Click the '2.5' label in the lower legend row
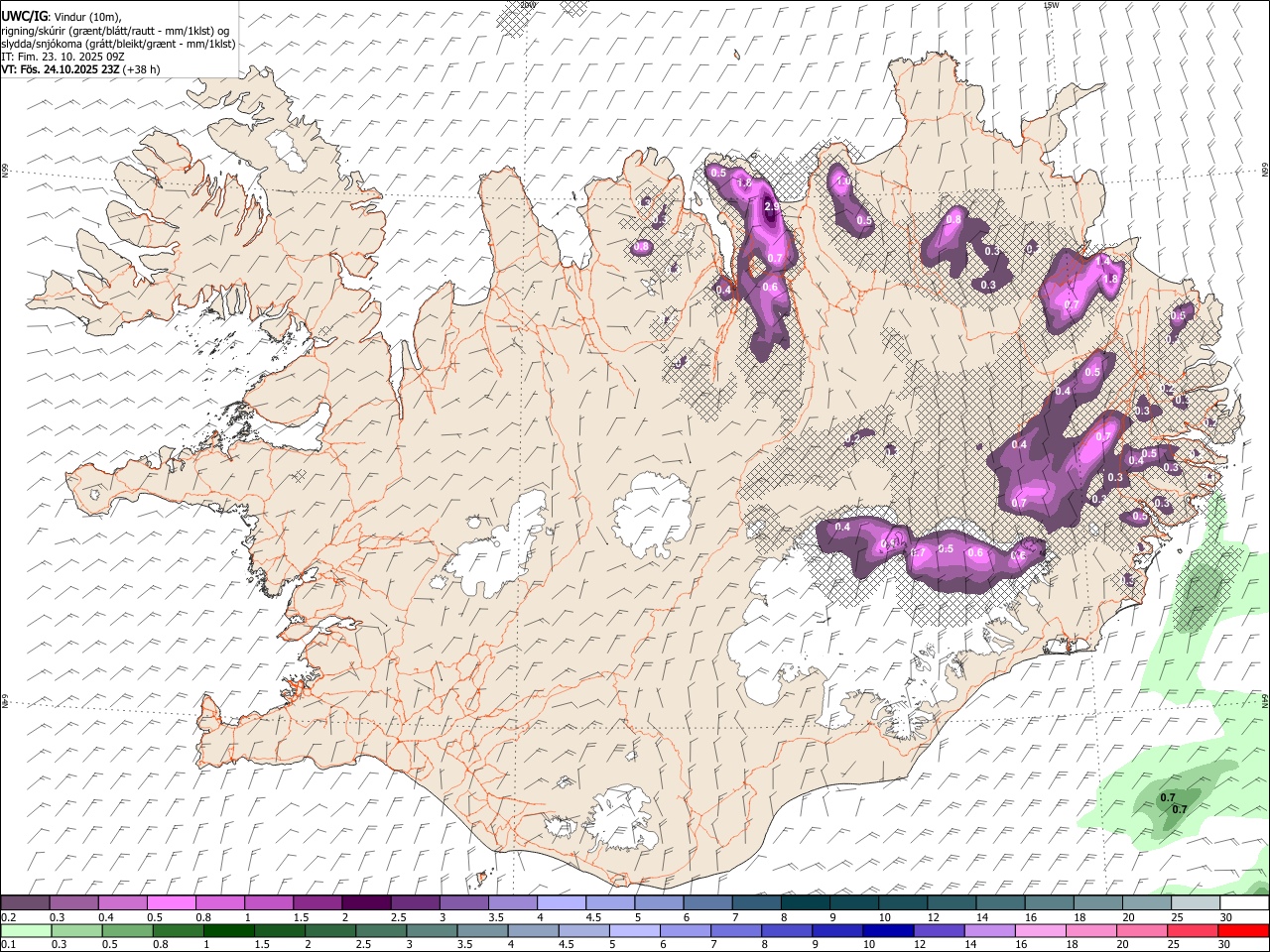The height and width of the screenshot is (952, 1270). [363, 944]
